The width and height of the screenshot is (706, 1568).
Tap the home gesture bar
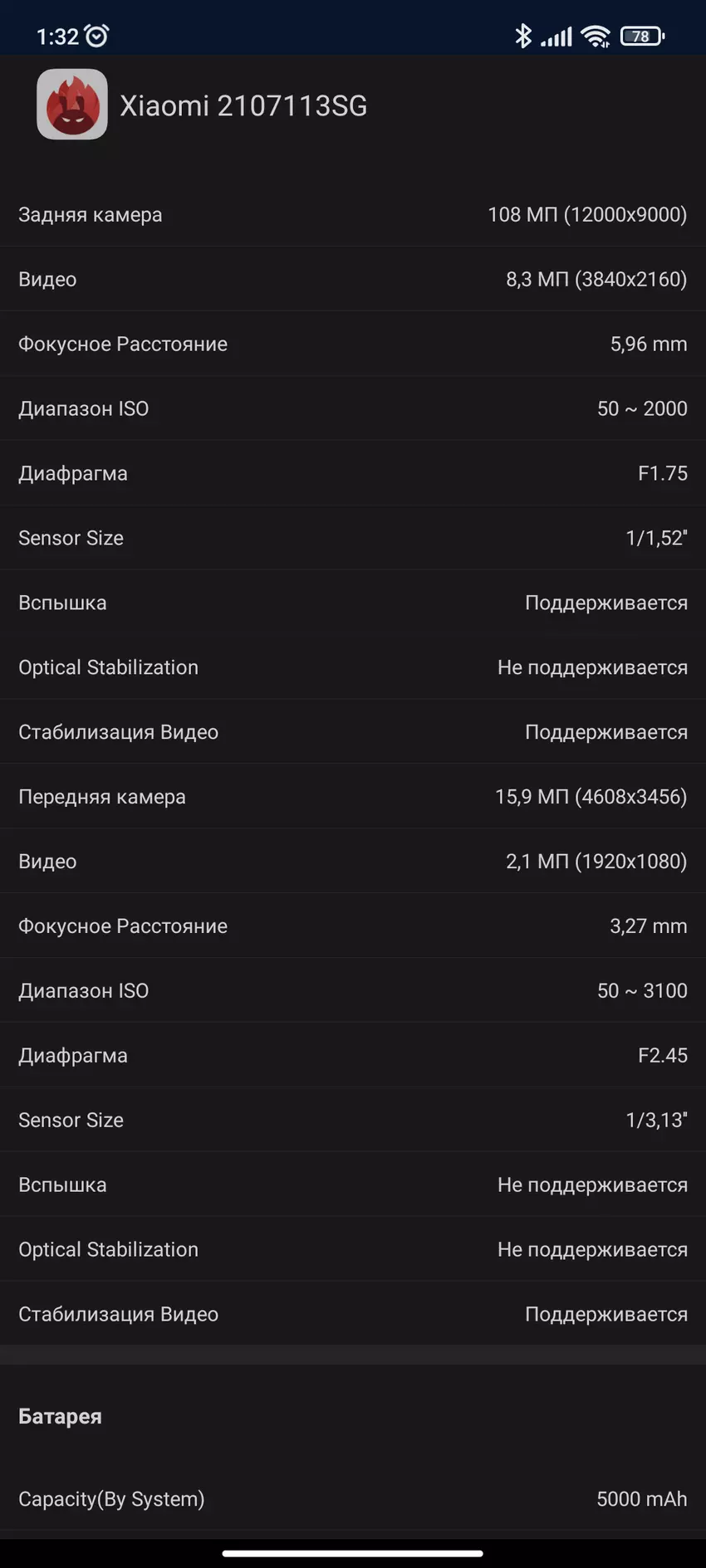click(x=352, y=1553)
